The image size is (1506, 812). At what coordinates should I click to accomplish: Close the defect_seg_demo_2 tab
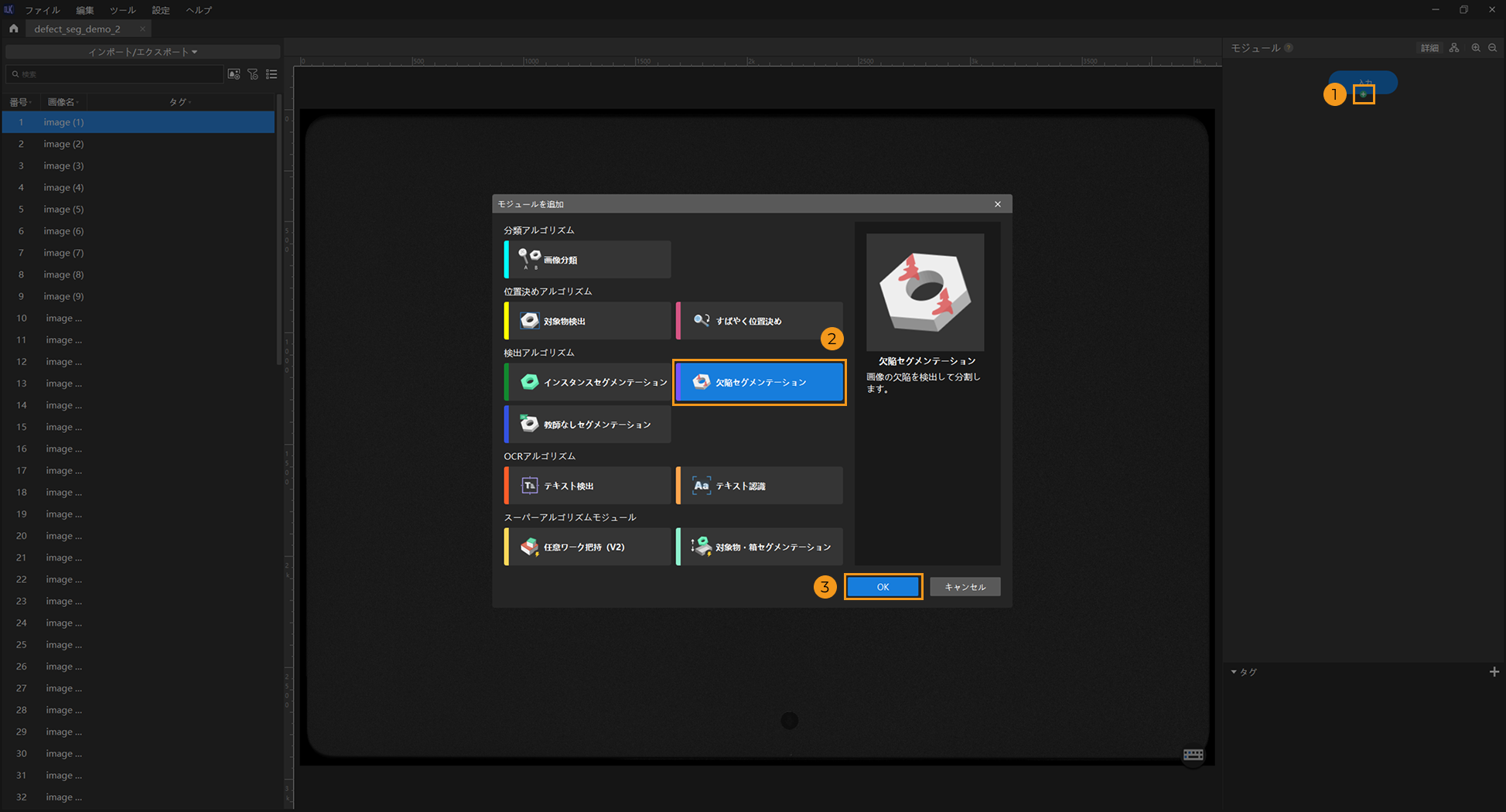142,29
